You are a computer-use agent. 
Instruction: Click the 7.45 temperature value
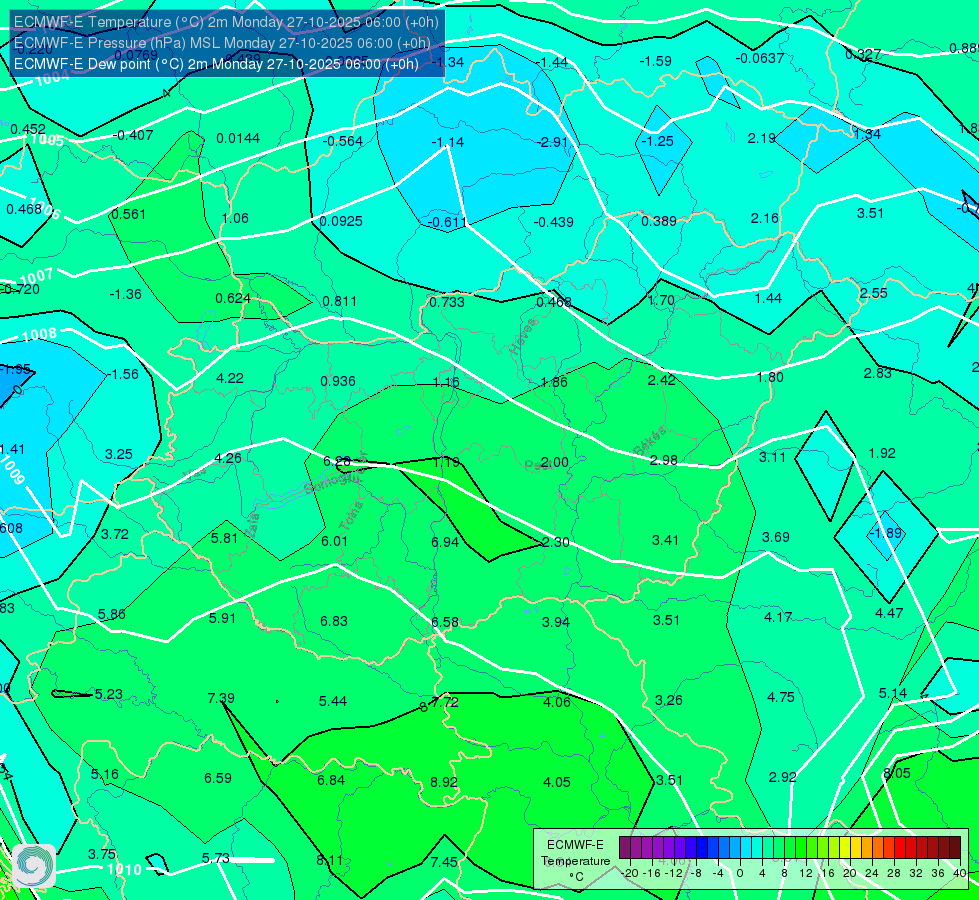point(444,862)
